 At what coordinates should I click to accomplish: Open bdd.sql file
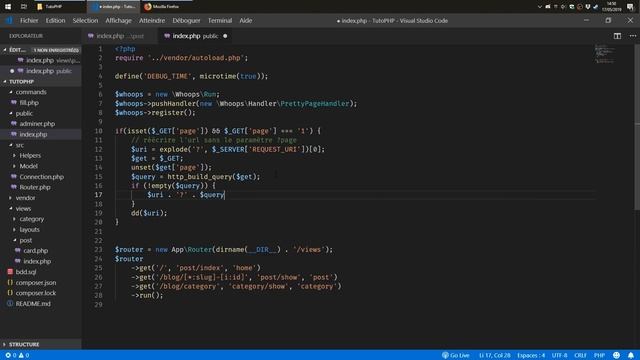coord(26,272)
